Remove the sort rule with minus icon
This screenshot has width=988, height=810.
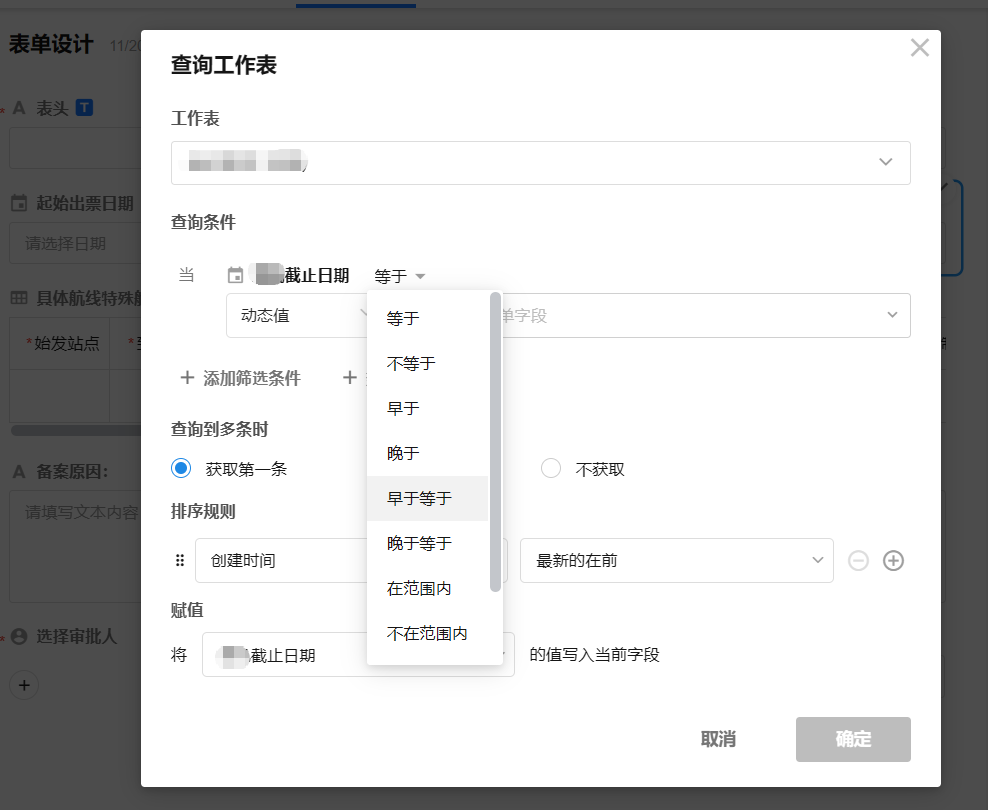tap(858, 561)
